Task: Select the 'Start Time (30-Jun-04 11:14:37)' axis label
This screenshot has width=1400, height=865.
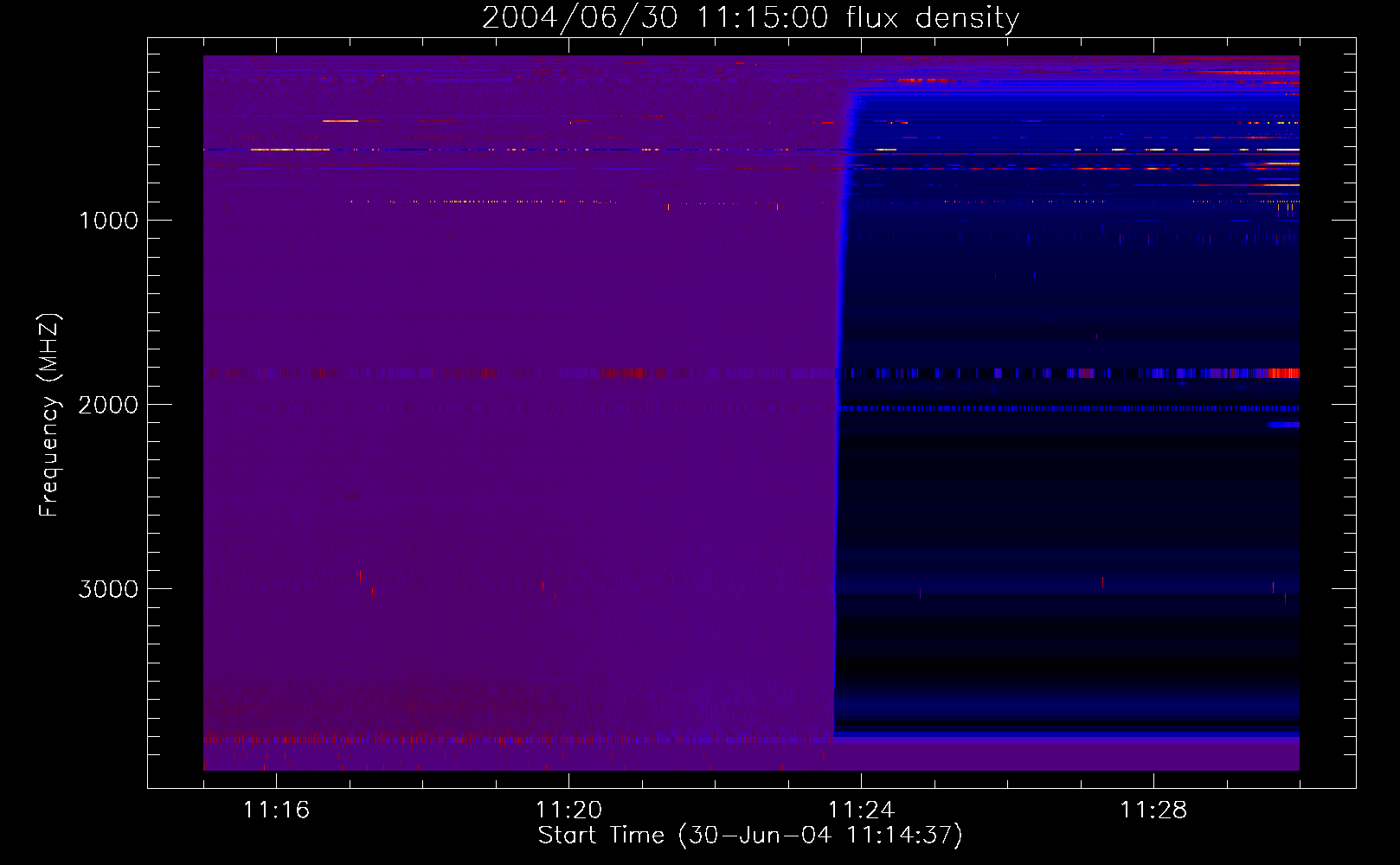Action: coord(750,836)
